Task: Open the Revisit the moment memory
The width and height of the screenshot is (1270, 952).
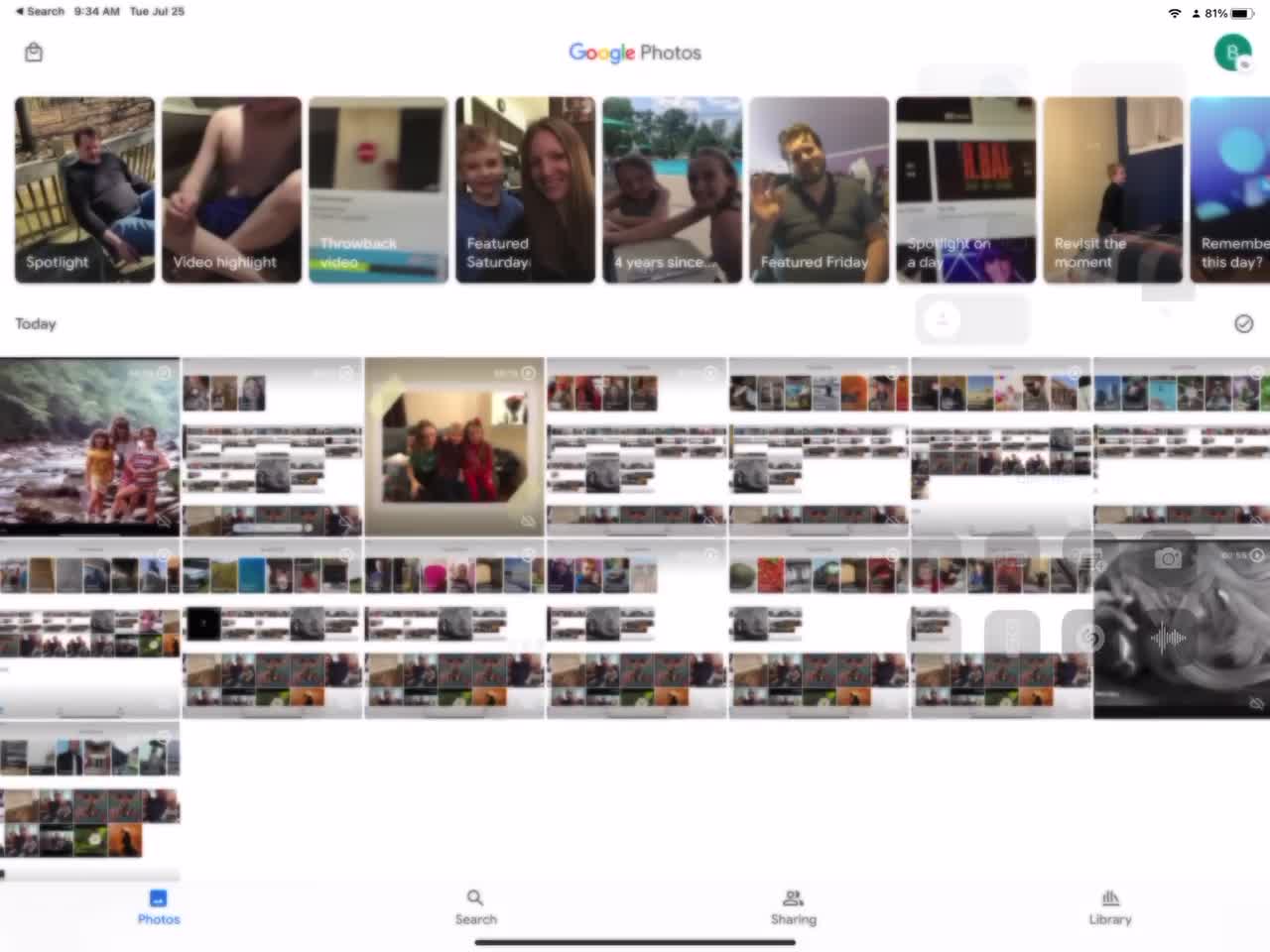Action: (1112, 189)
